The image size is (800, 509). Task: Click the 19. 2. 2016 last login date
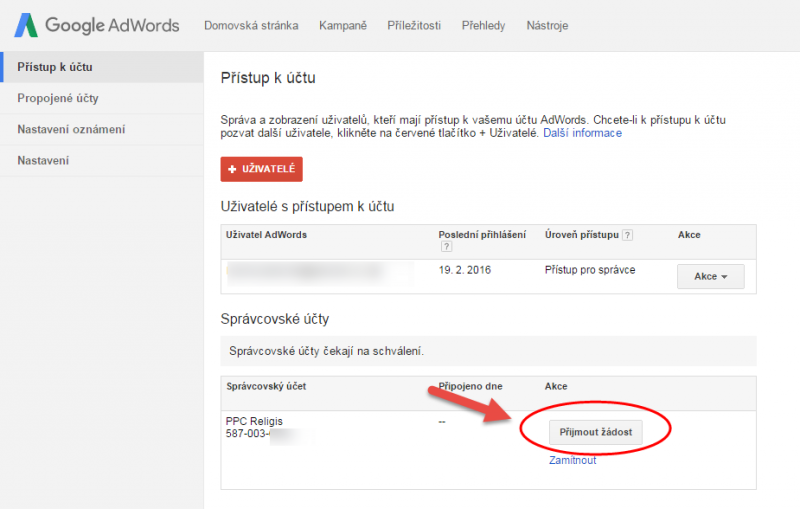(x=465, y=270)
